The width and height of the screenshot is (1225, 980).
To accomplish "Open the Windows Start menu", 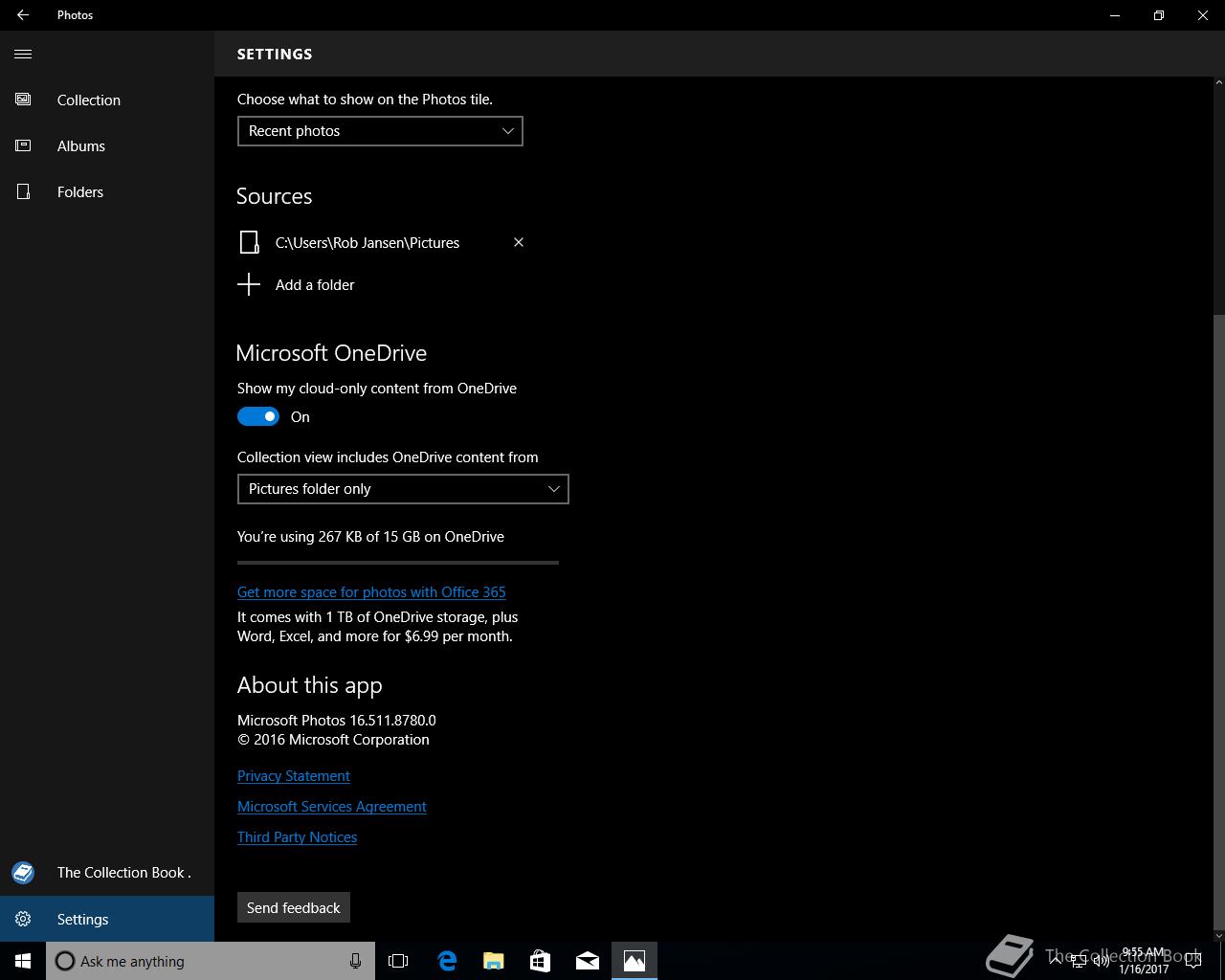I will 23,961.
